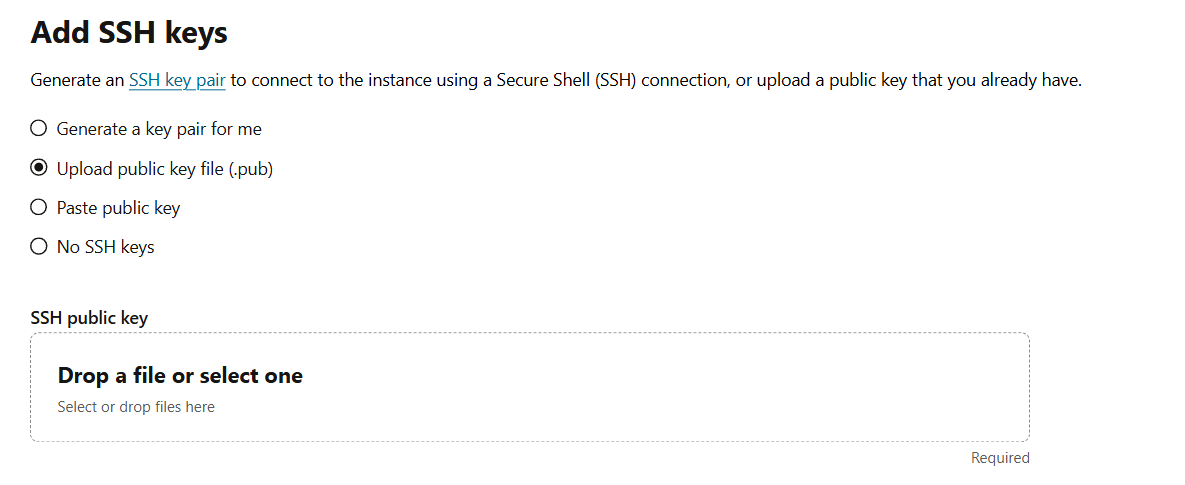Image resolution: width=1185 pixels, height=485 pixels.
Task: Click "Drop a file or select one" text
Action: [180, 376]
